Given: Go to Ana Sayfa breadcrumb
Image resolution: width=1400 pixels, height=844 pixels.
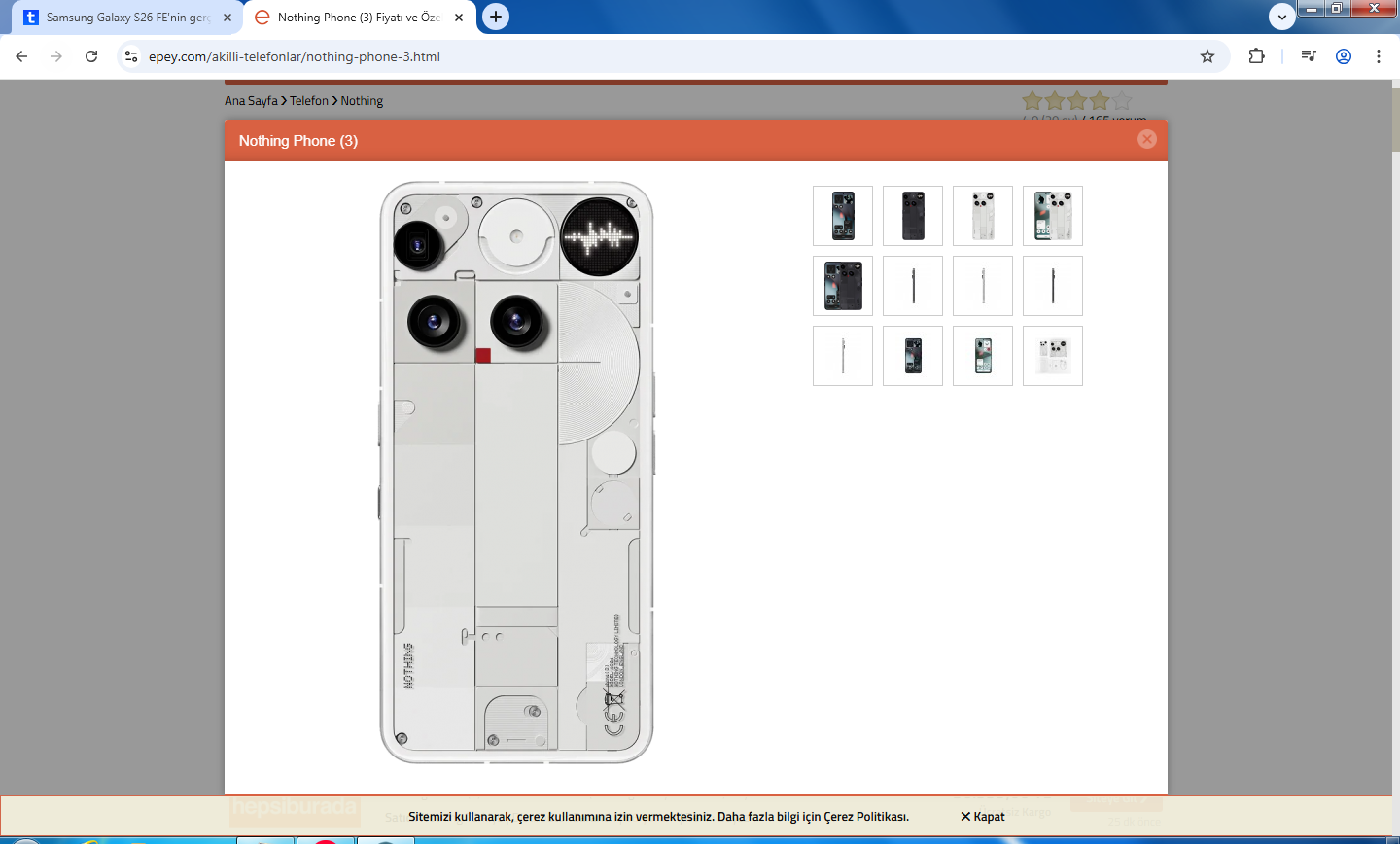Looking at the screenshot, I should coord(251,101).
